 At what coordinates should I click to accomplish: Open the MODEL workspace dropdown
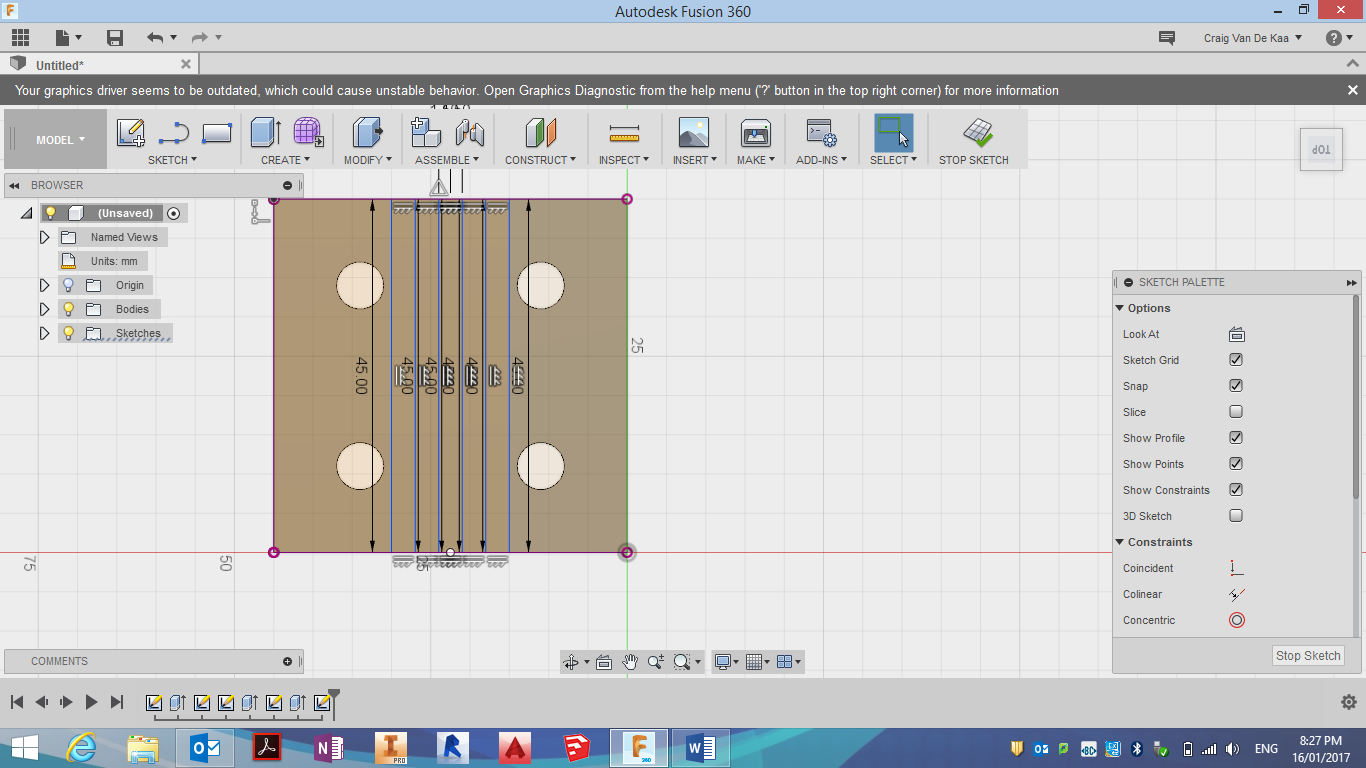tap(60, 140)
